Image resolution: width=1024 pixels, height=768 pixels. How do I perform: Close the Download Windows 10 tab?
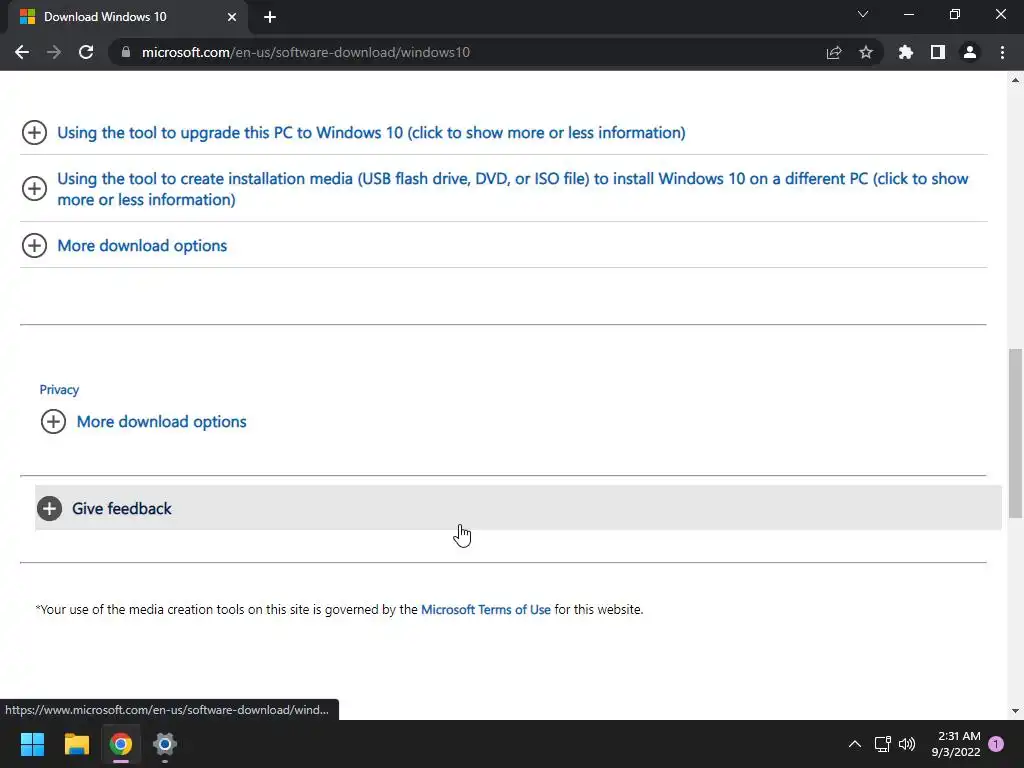click(x=232, y=17)
